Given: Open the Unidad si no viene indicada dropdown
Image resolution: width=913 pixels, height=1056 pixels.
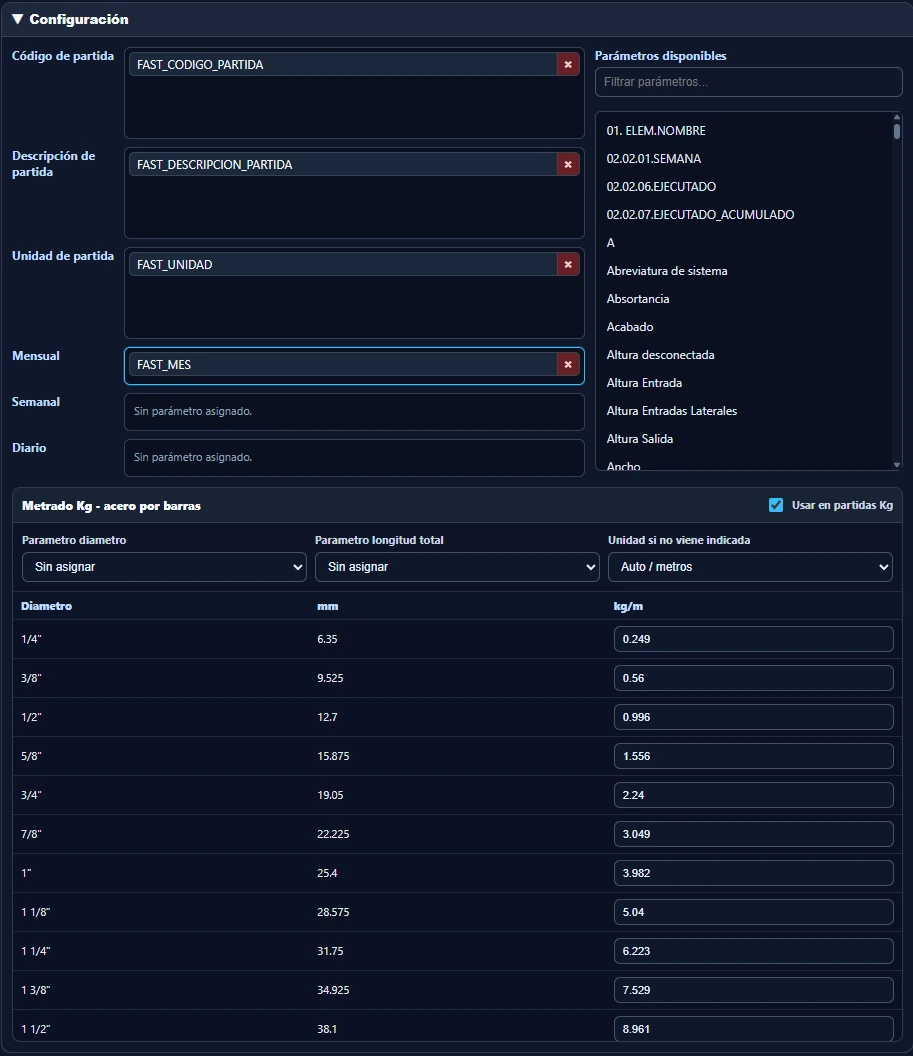Looking at the screenshot, I should 750,567.
